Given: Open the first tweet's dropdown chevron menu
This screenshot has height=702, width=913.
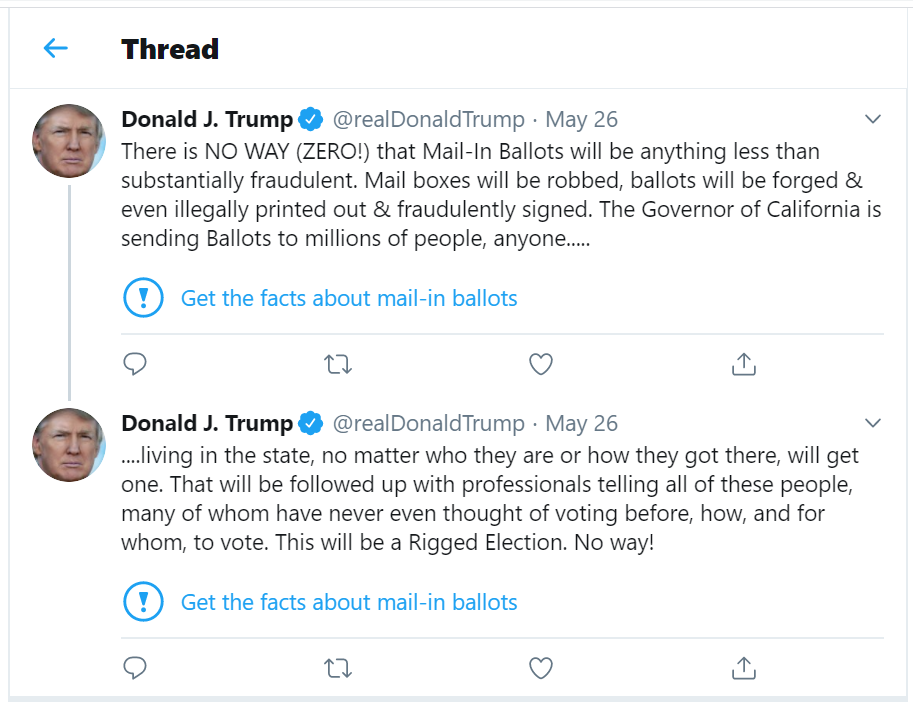Looking at the screenshot, I should pos(872,120).
